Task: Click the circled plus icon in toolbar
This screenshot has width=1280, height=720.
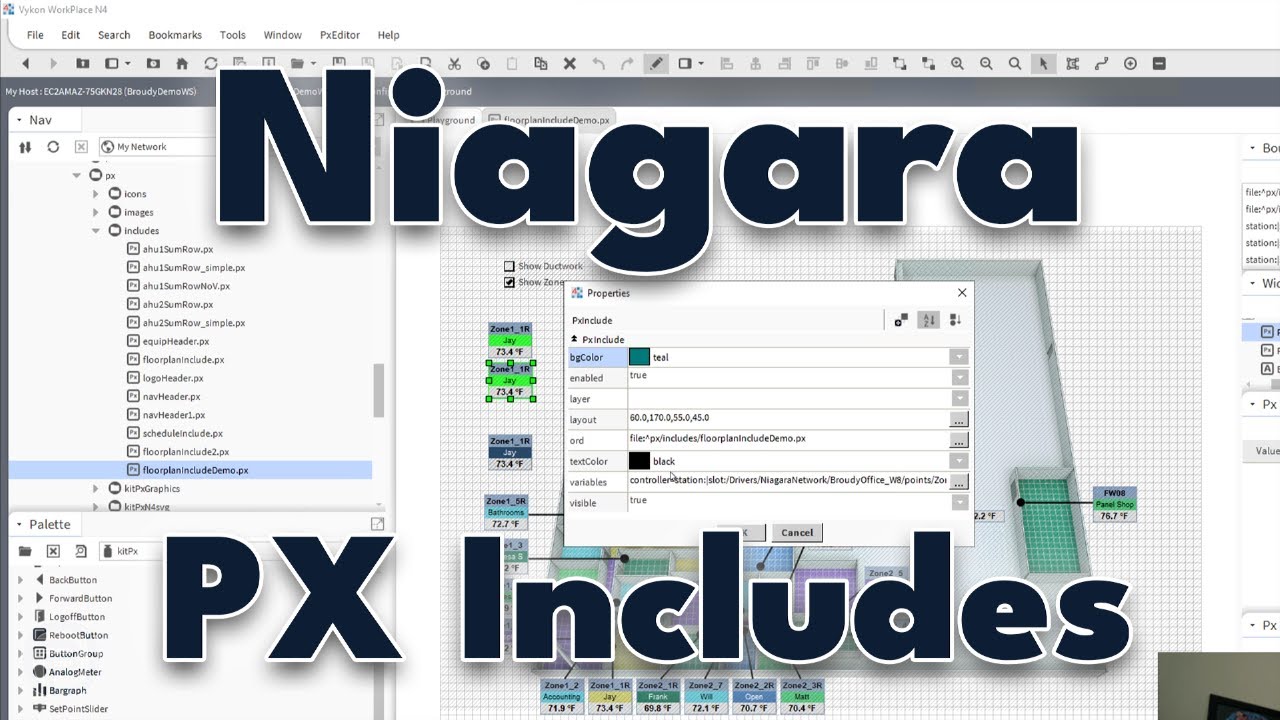Action: [1131, 63]
